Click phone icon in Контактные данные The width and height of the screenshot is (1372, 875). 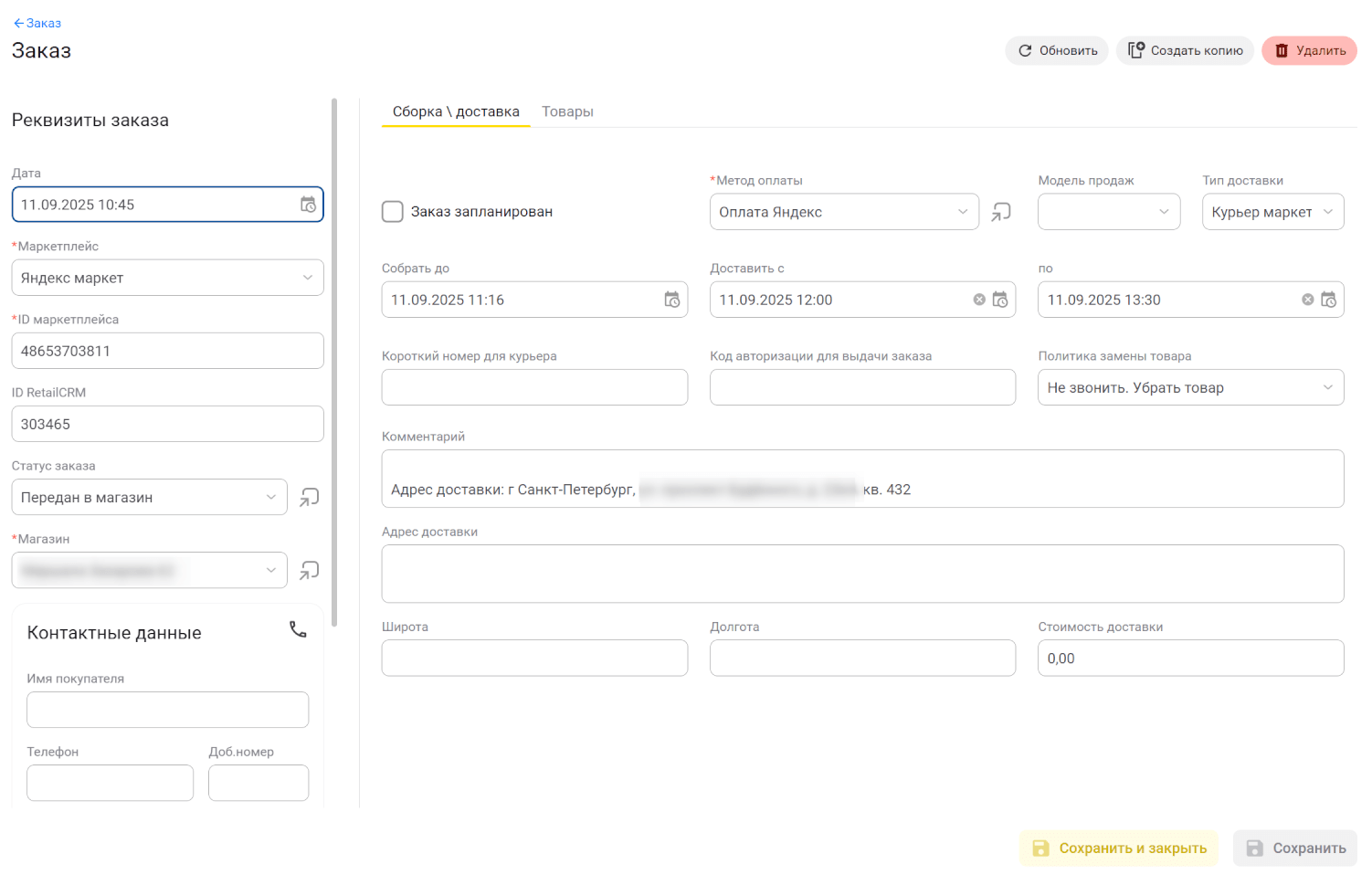(298, 630)
